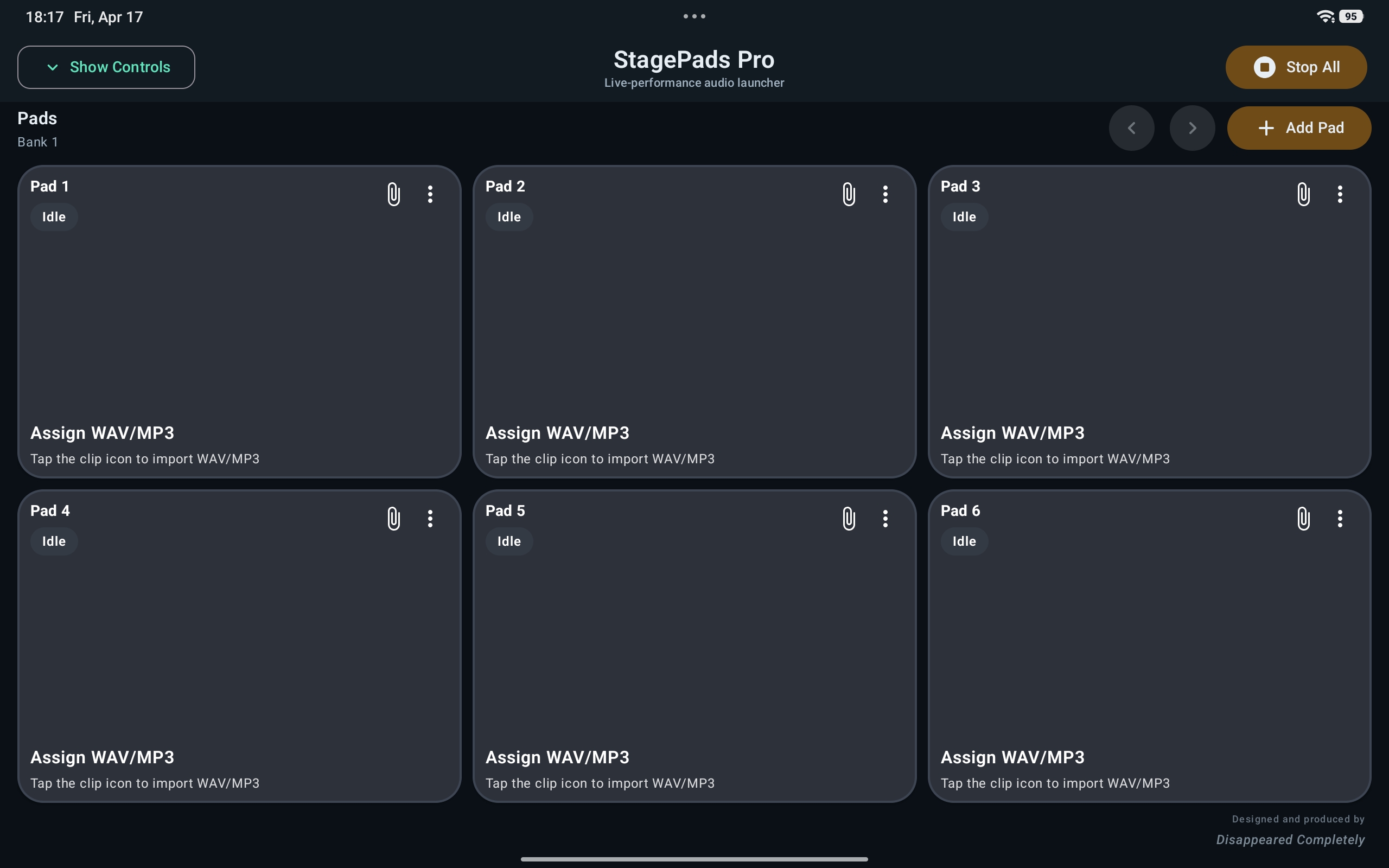The image size is (1389, 868).
Task: Click the Disappeared Completely credit
Action: [x=1290, y=839]
